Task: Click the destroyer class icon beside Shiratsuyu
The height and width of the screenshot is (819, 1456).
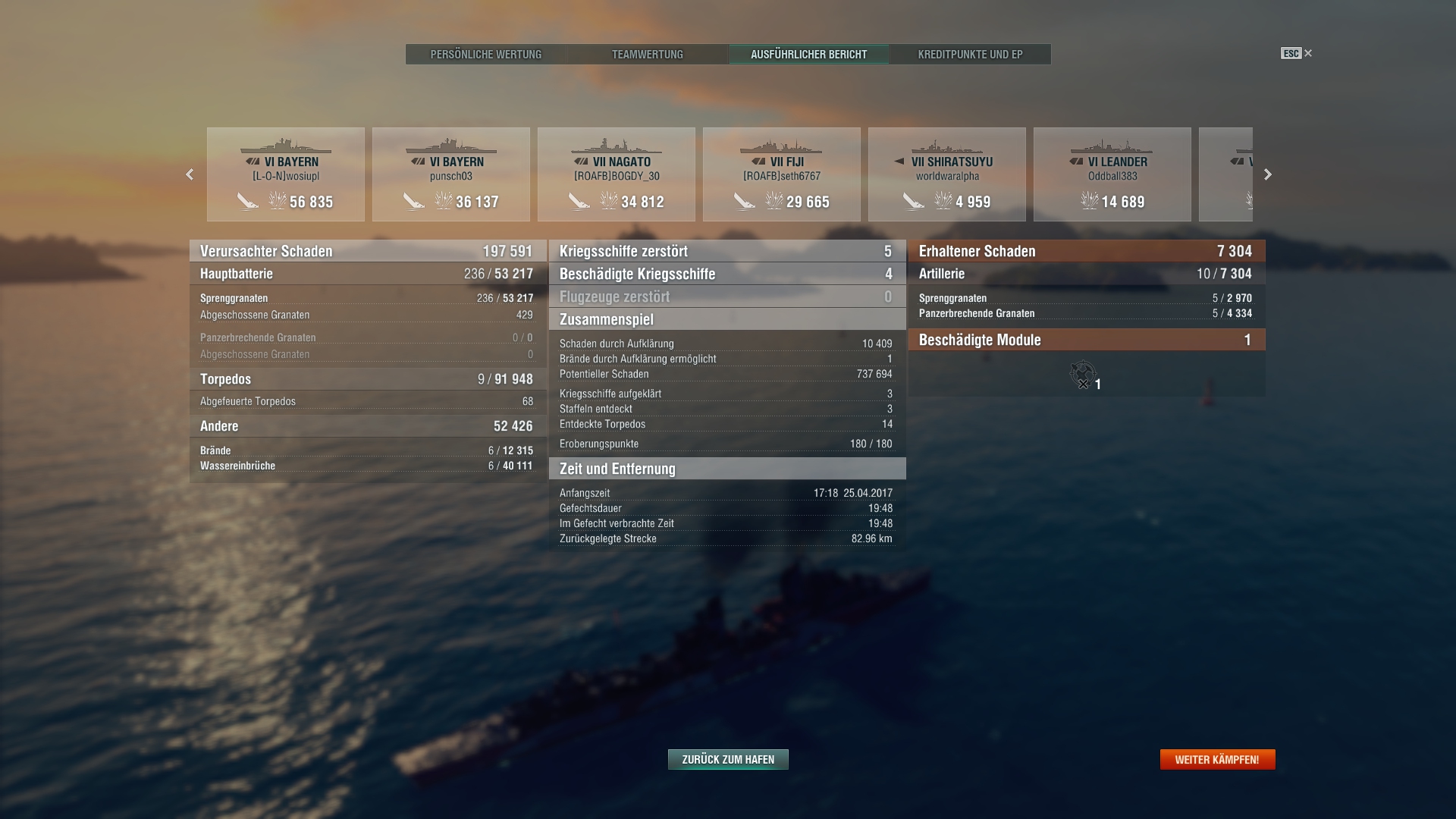Action: click(899, 162)
